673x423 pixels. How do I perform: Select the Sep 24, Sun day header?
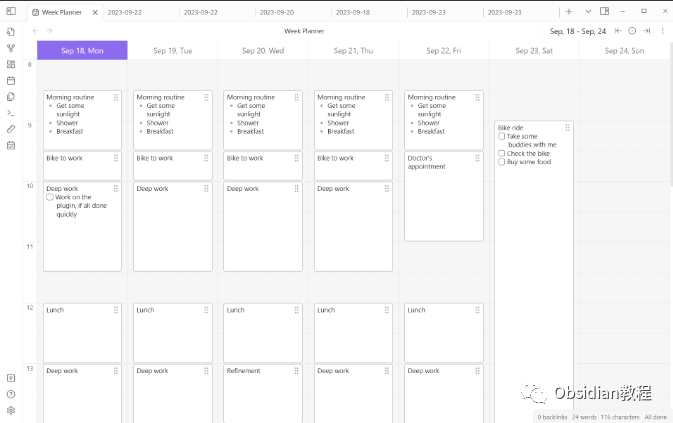pyautogui.click(x=624, y=51)
